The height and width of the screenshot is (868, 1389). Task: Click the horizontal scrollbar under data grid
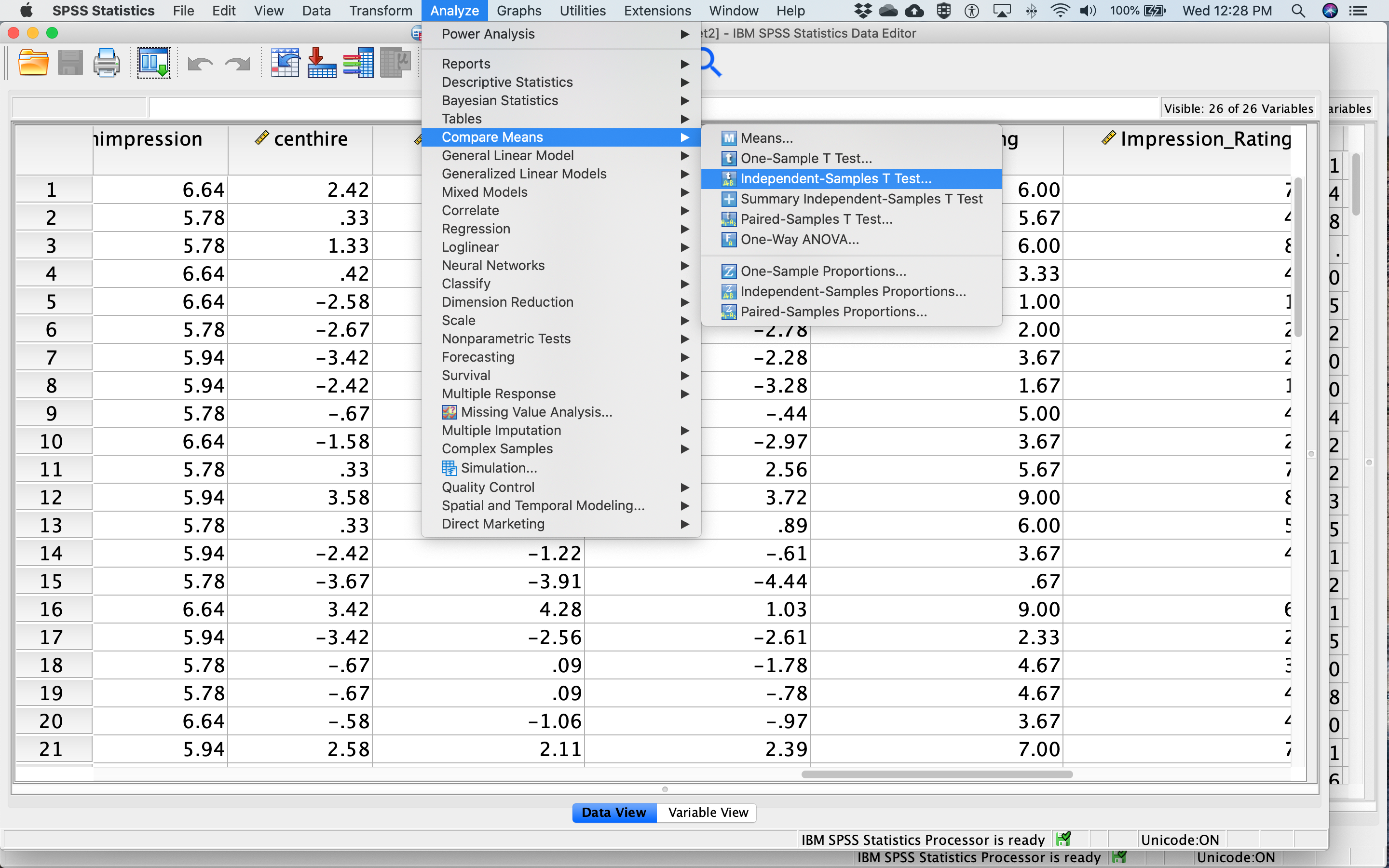pyautogui.click(x=937, y=774)
